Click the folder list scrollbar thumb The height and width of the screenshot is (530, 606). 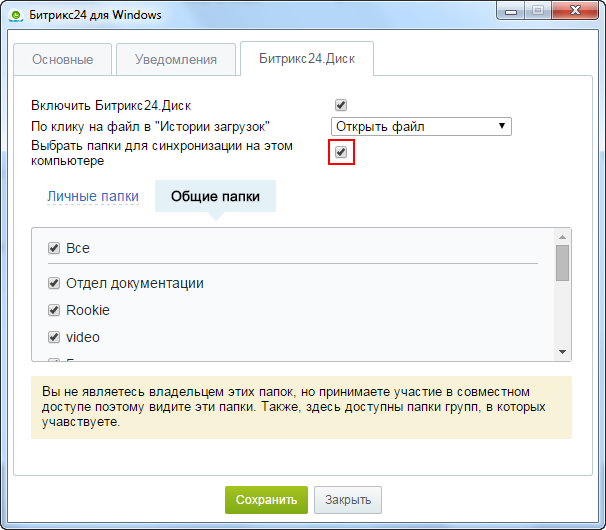562,263
